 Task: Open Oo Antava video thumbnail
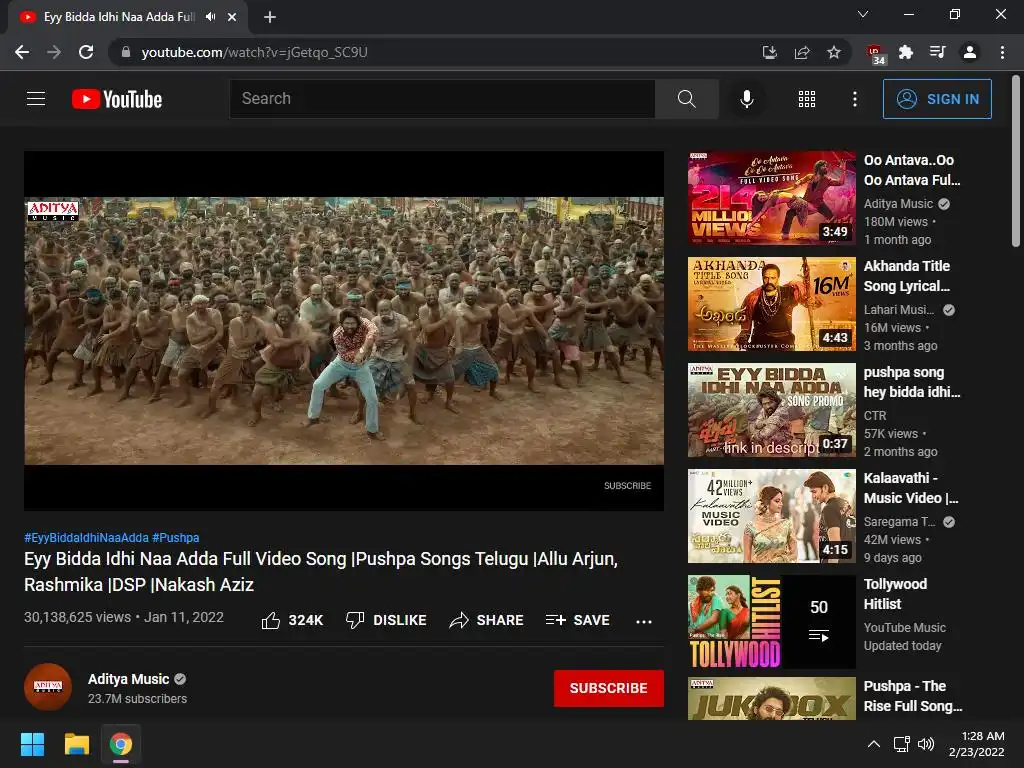771,198
